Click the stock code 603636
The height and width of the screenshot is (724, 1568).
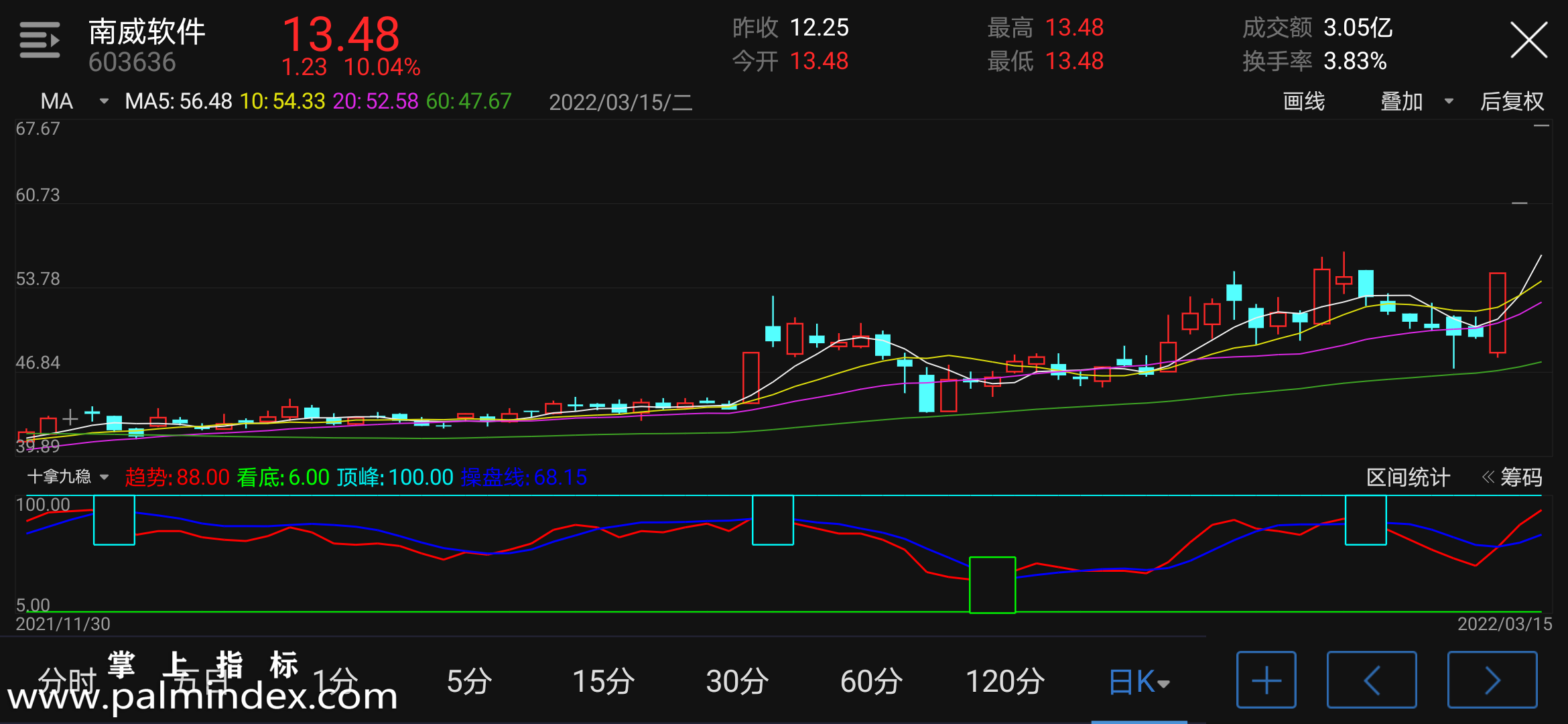[132, 62]
